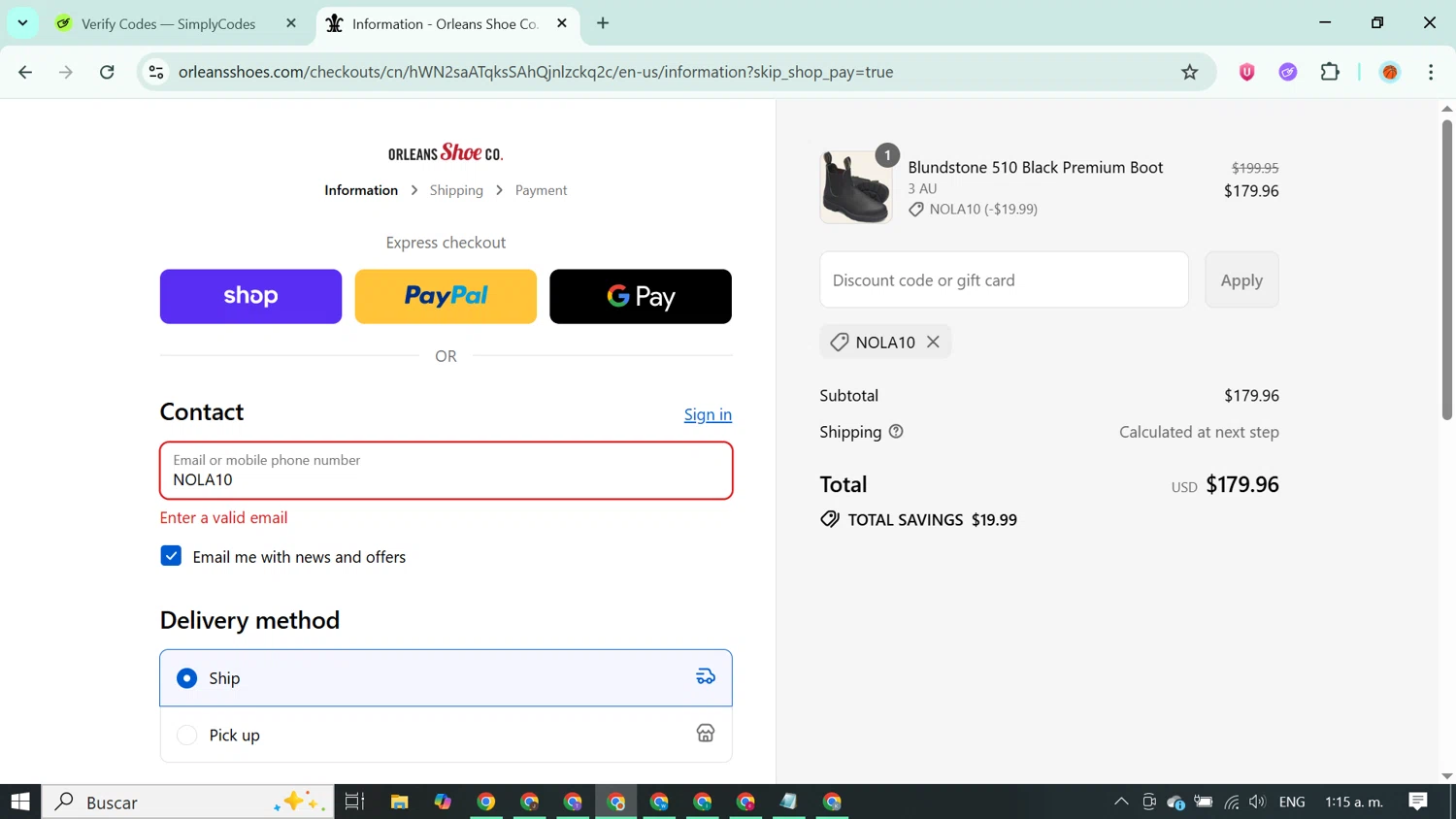Focus the Discount code or gift card field
The height and width of the screenshot is (819, 1456).
click(1004, 279)
